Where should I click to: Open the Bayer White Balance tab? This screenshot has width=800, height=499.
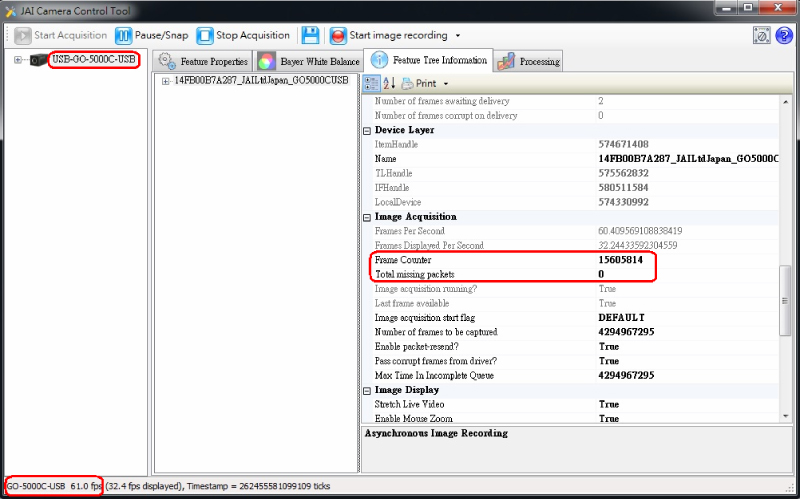point(308,62)
